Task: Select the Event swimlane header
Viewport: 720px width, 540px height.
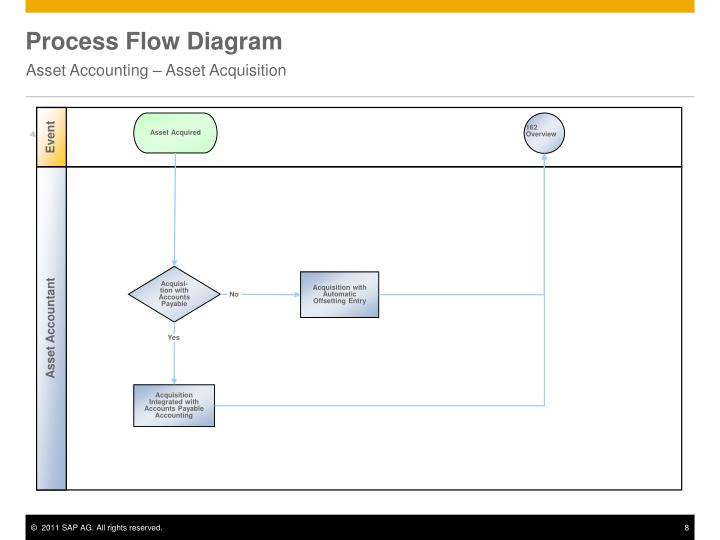Action: (51, 137)
